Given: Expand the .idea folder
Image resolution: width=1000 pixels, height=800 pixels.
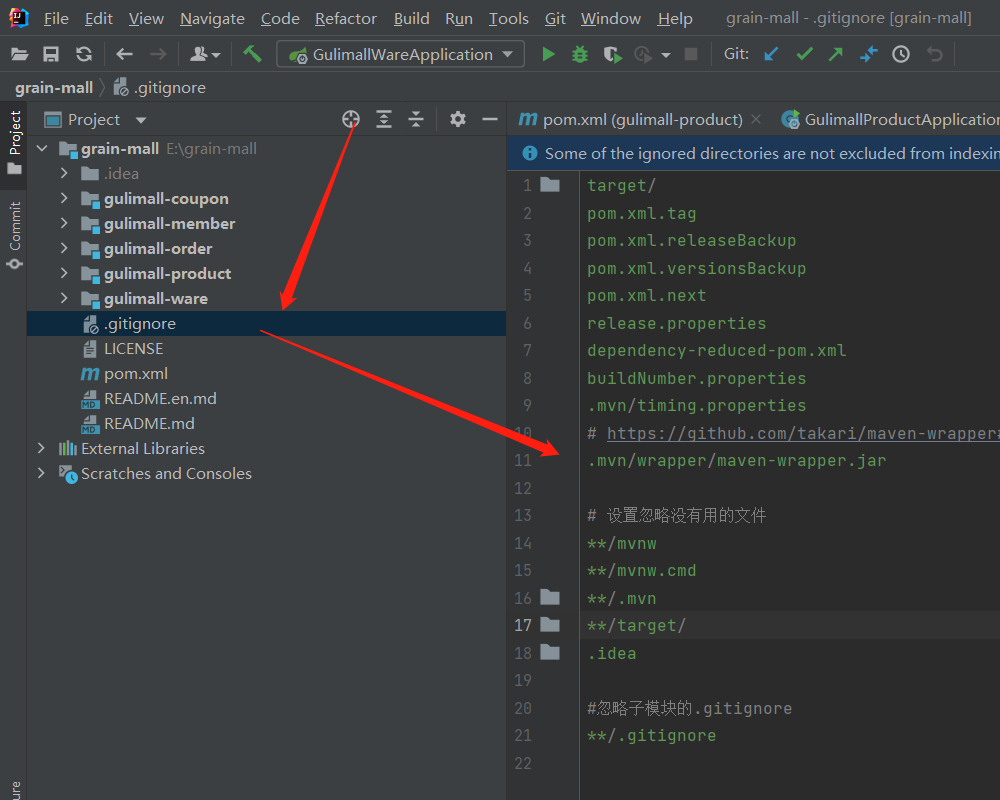Looking at the screenshot, I should (64, 173).
